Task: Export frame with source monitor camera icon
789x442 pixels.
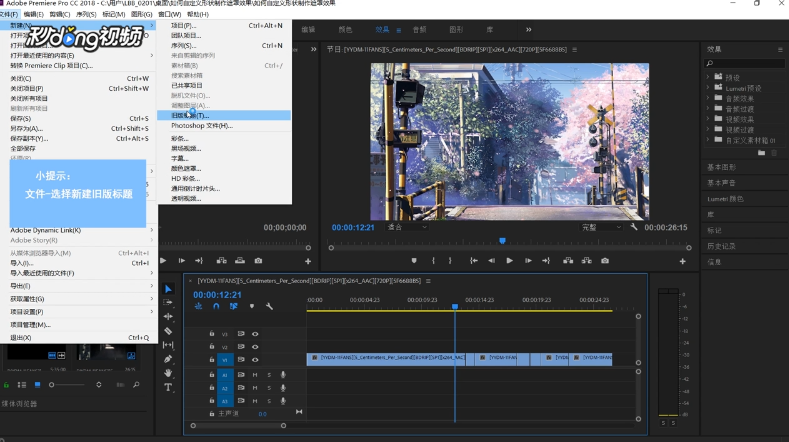Action: pyautogui.click(x=258, y=260)
